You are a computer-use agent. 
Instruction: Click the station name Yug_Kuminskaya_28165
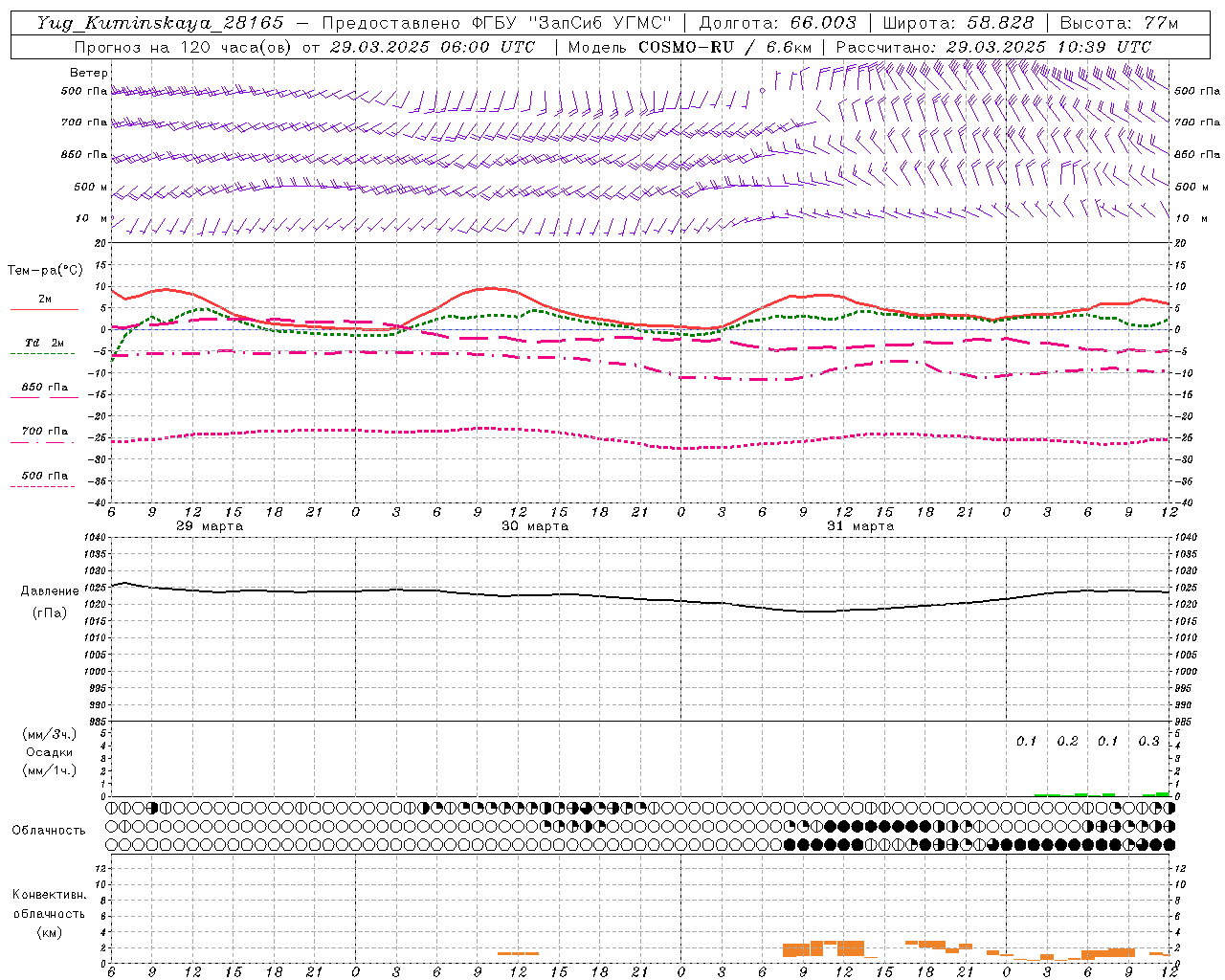click(x=161, y=23)
